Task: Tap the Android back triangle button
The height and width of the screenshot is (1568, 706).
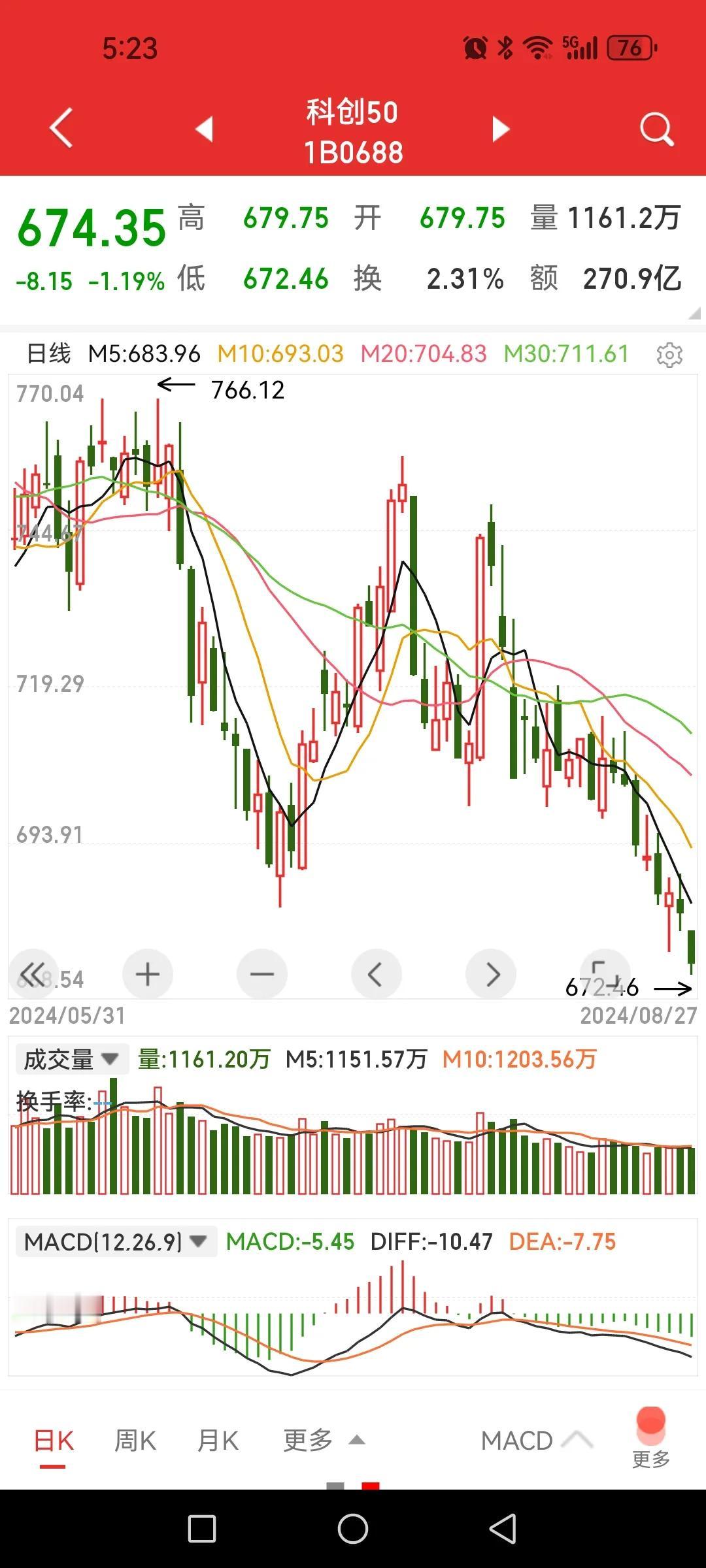Action: (503, 1529)
